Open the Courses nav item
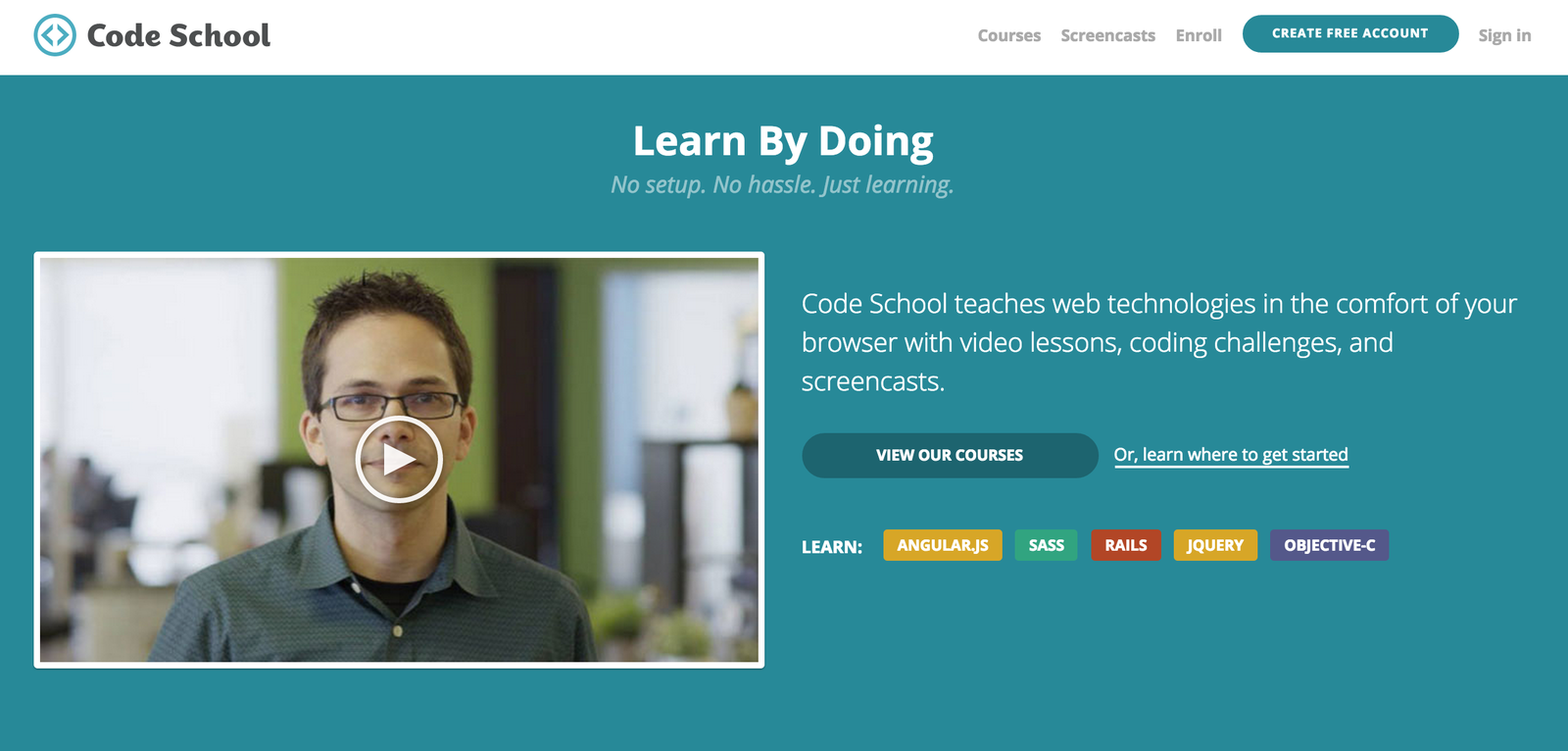 [1008, 35]
